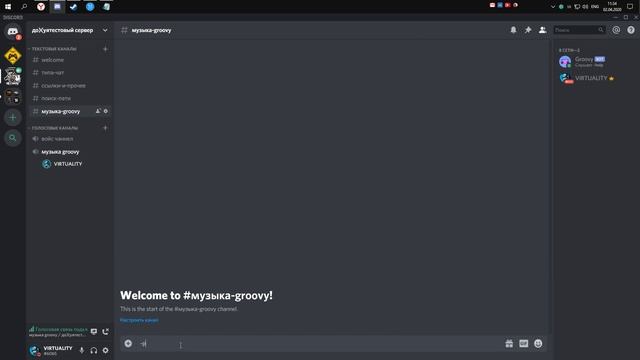Switch to Discord taskbar icon
This screenshot has width=640, height=360.
pos(57,7)
